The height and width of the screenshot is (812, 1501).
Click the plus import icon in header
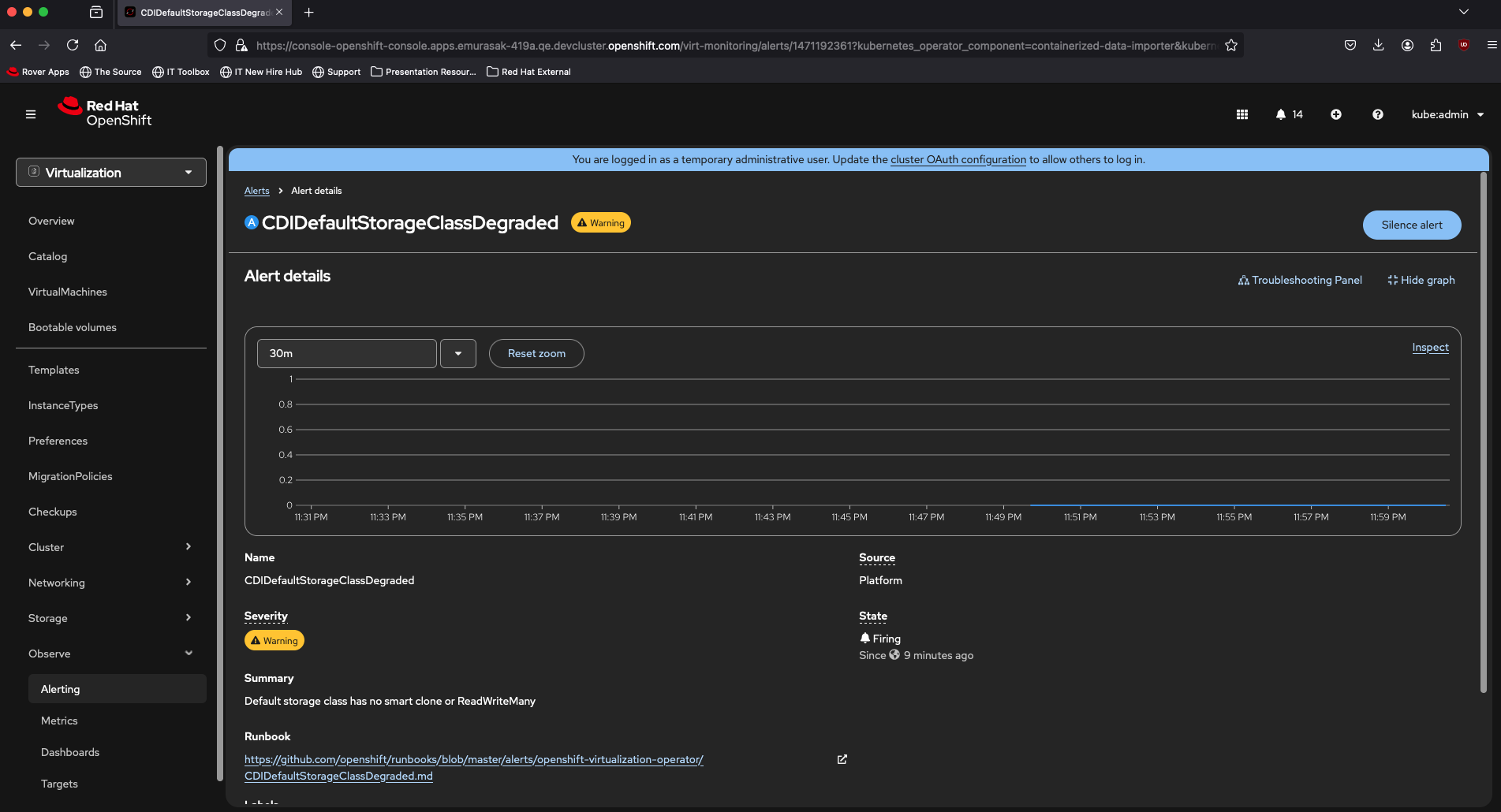pos(1335,114)
